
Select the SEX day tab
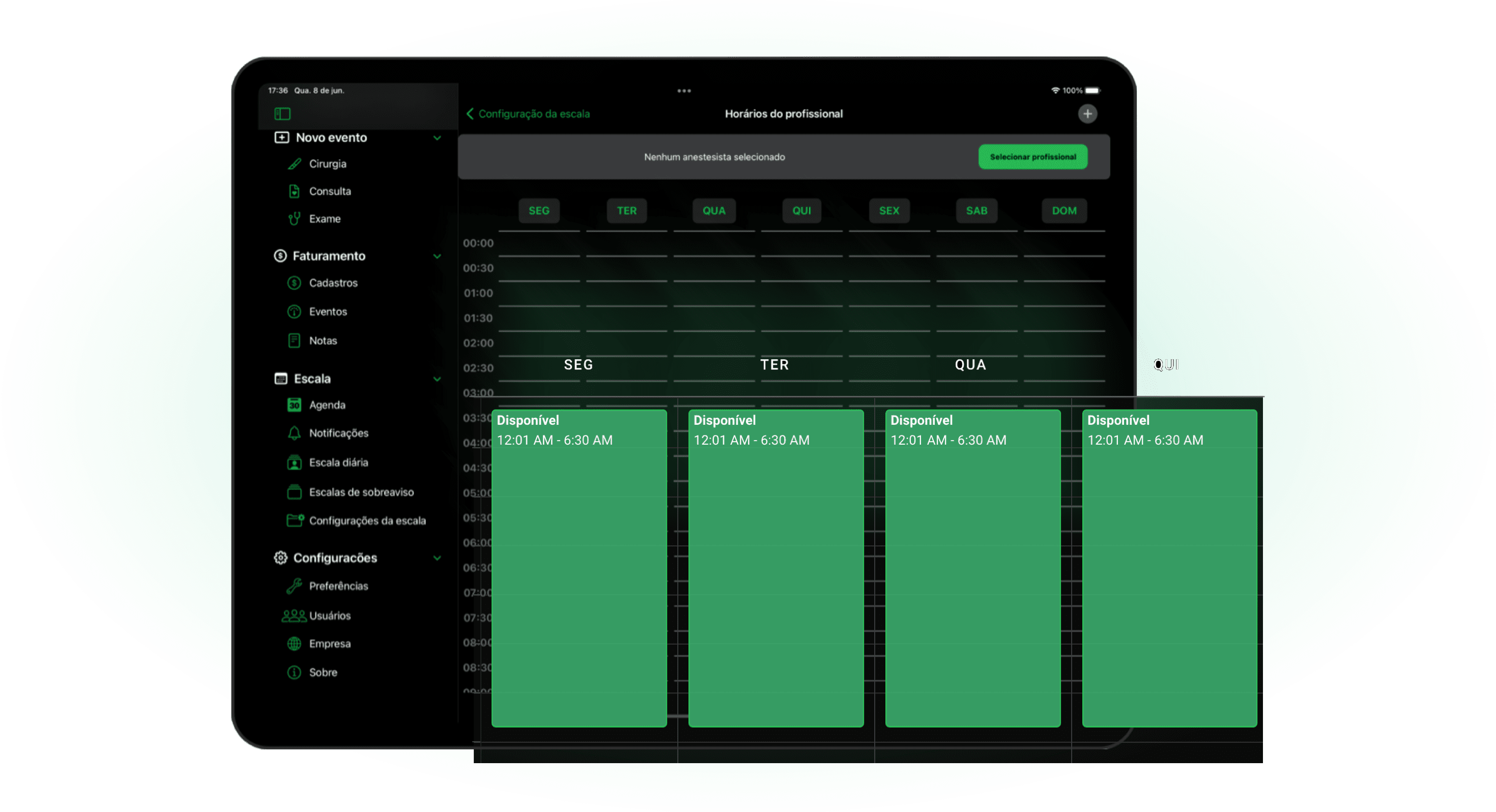pos(889,211)
